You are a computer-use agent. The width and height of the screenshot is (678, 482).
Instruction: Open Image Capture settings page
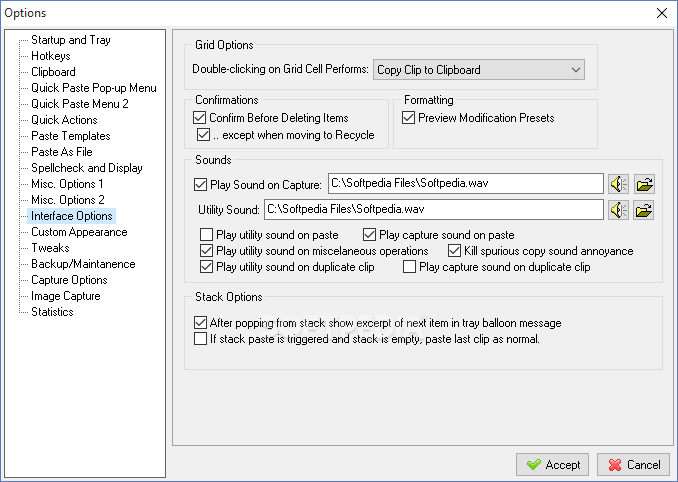65,296
